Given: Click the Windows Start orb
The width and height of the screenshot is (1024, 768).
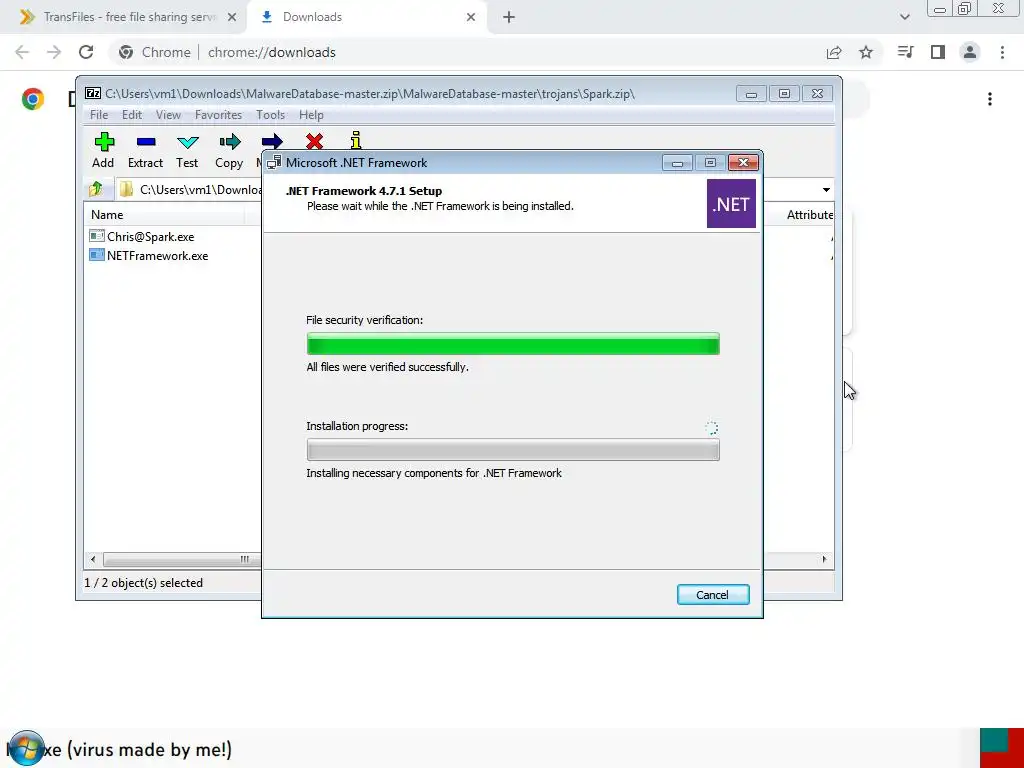Looking at the screenshot, I should click(25, 749).
